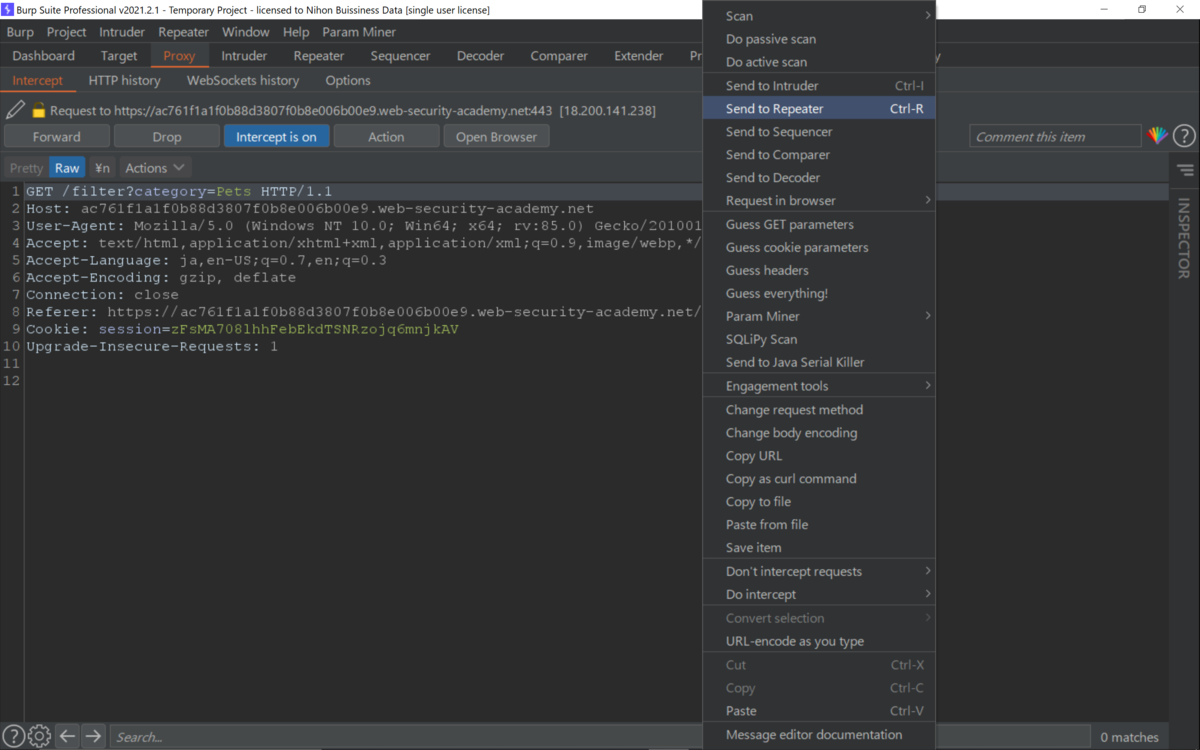This screenshot has width=1200, height=750.
Task: Choose Send to Sequencer
Action: [x=819, y=131]
